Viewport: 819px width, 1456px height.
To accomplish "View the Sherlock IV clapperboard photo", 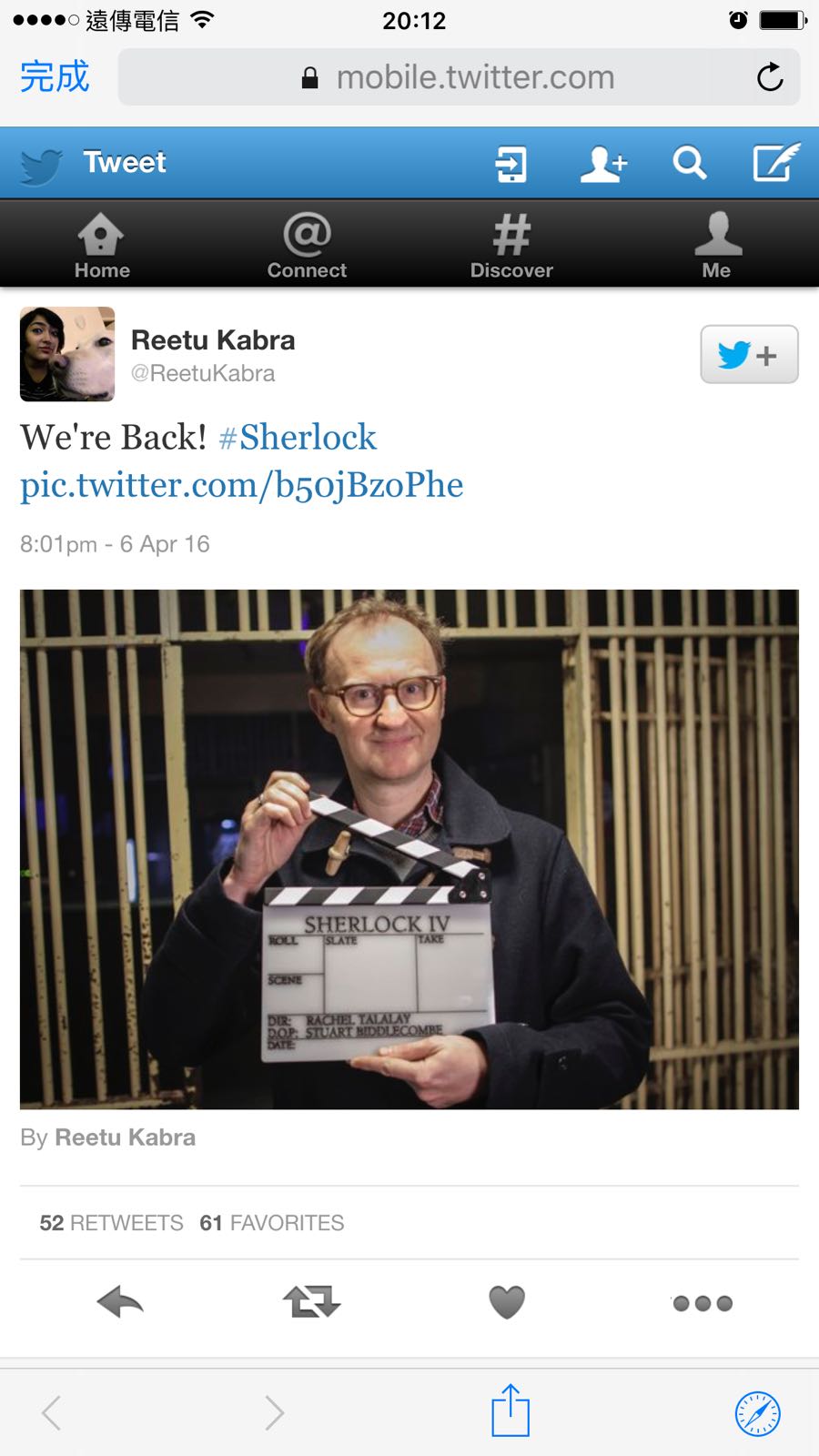I will click(x=409, y=849).
